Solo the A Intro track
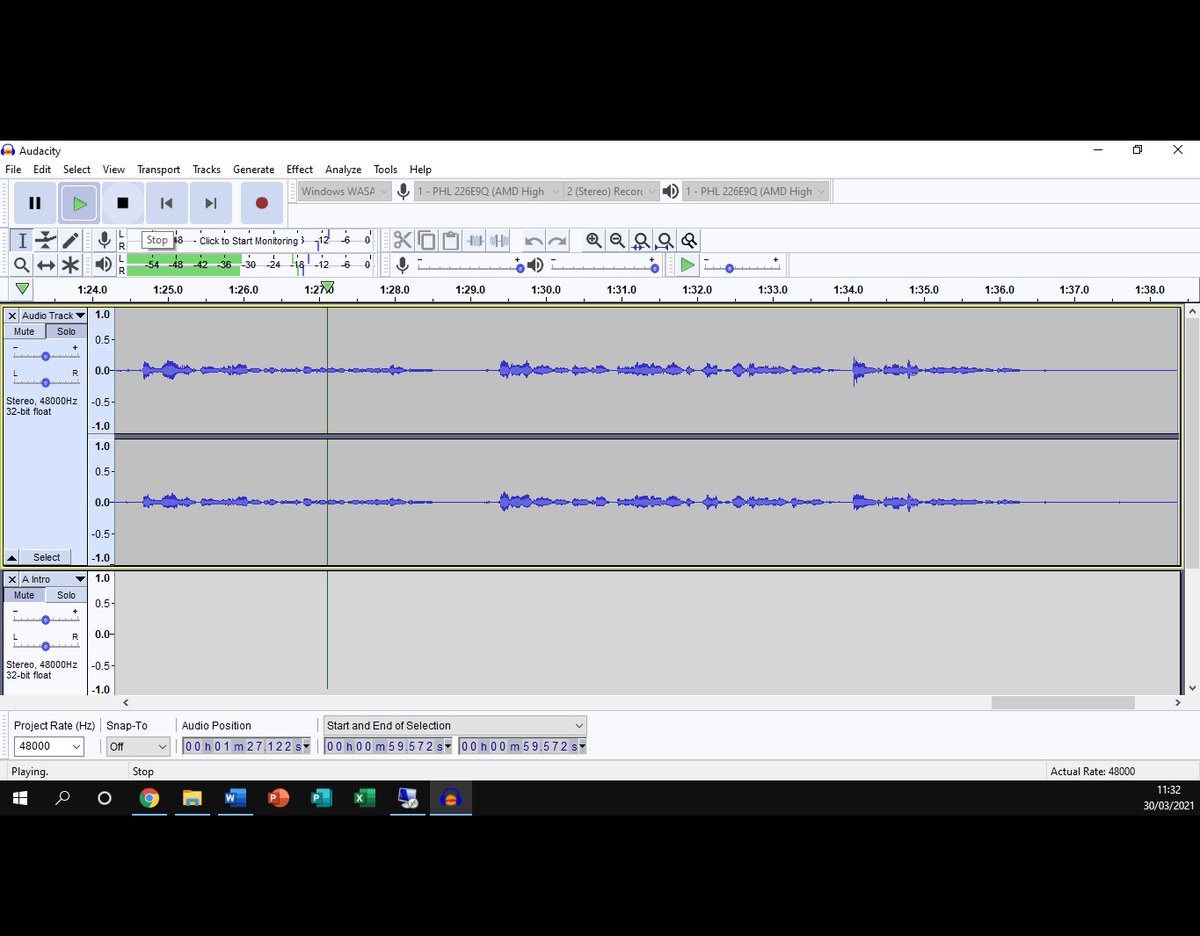1200x936 pixels. pyautogui.click(x=66, y=594)
